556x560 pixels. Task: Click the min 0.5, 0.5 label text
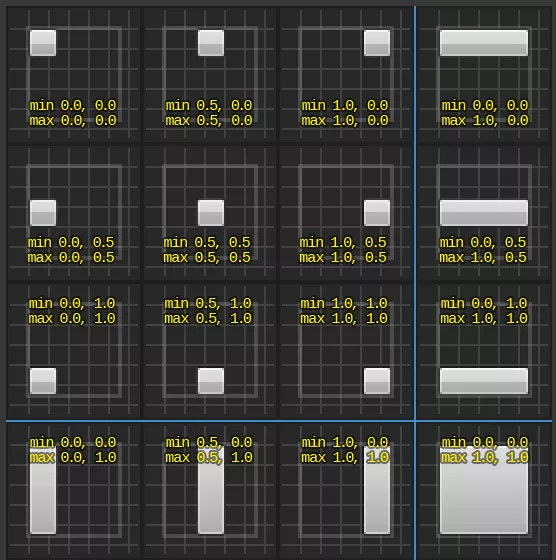[x=207, y=242]
